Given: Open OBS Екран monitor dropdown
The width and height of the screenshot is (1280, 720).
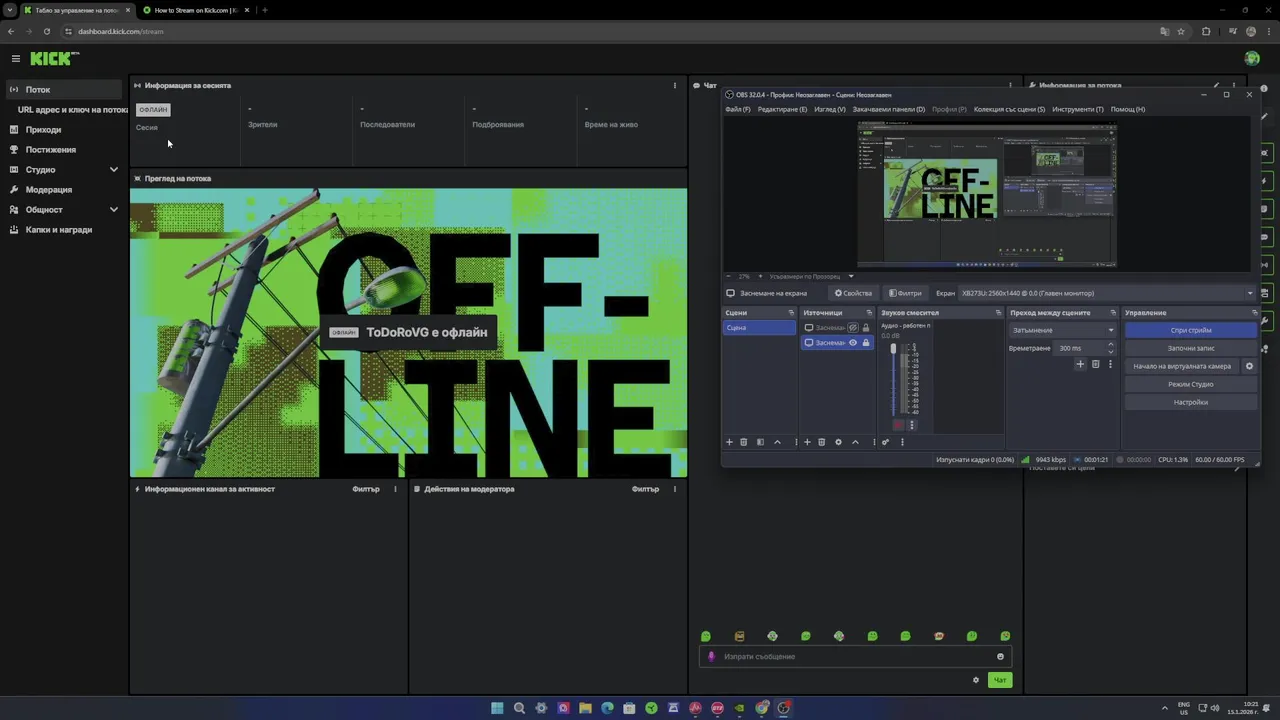Looking at the screenshot, I should 1107,293.
